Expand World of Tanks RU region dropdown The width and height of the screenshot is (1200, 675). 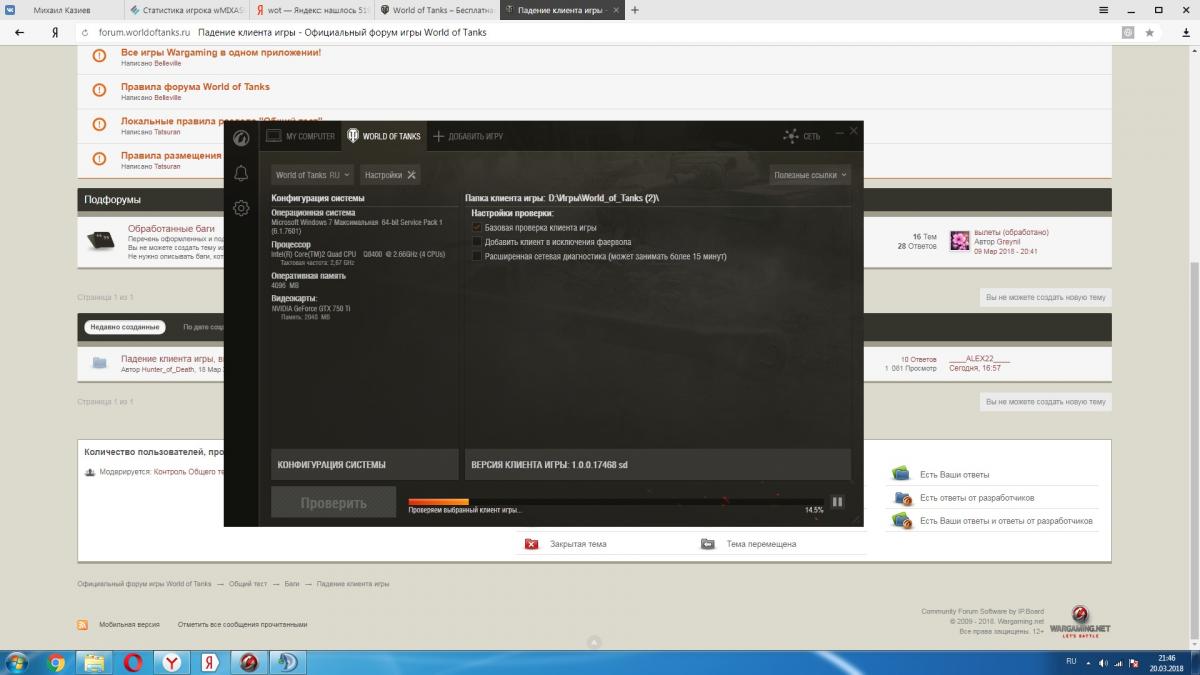312,175
